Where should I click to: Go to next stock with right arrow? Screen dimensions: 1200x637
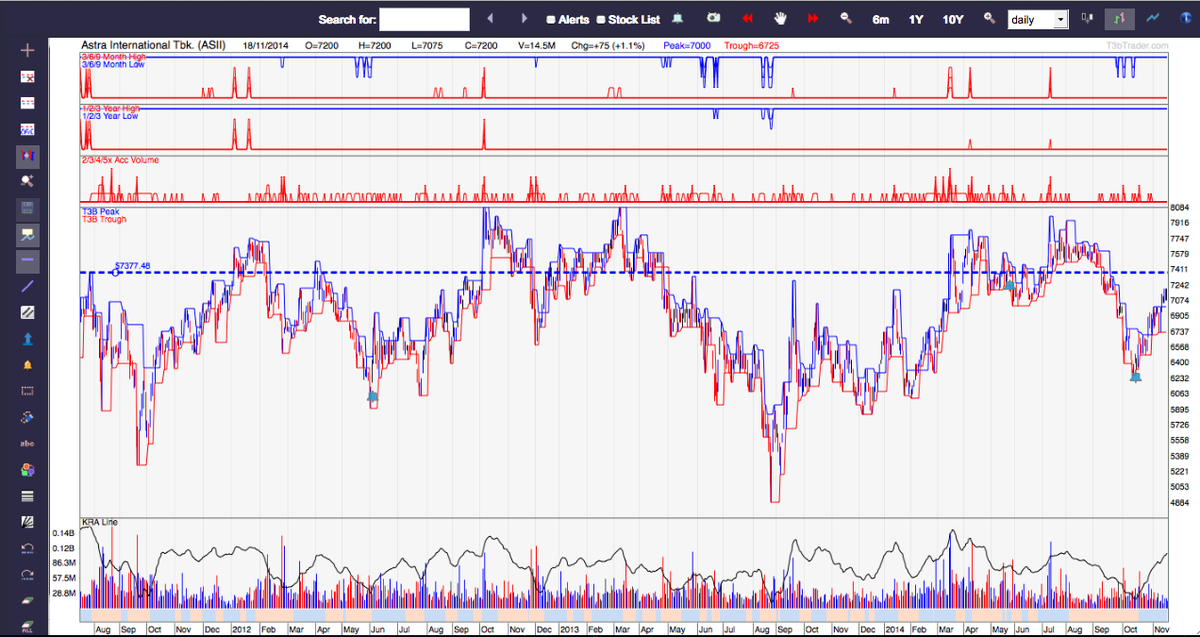click(x=524, y=19)
